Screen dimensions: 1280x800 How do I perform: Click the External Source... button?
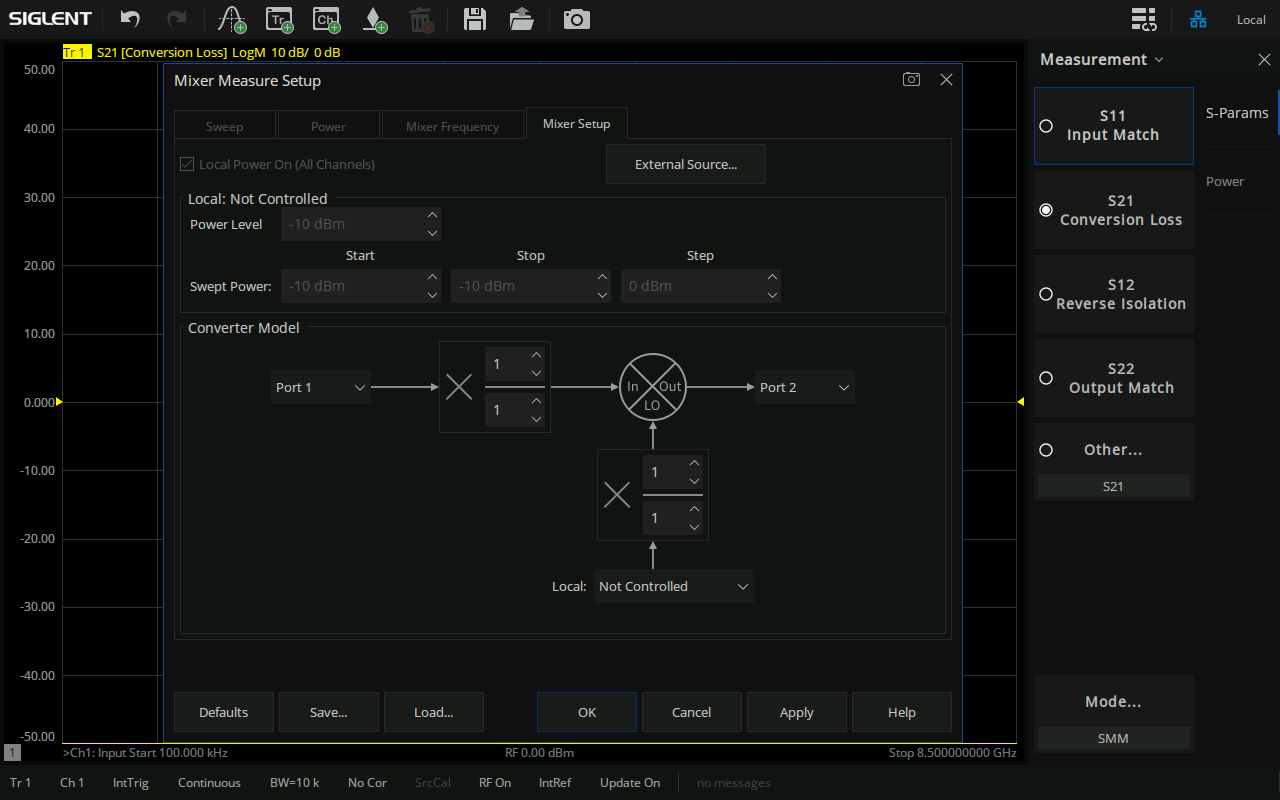pyautogui.click(x=685, y=164)
